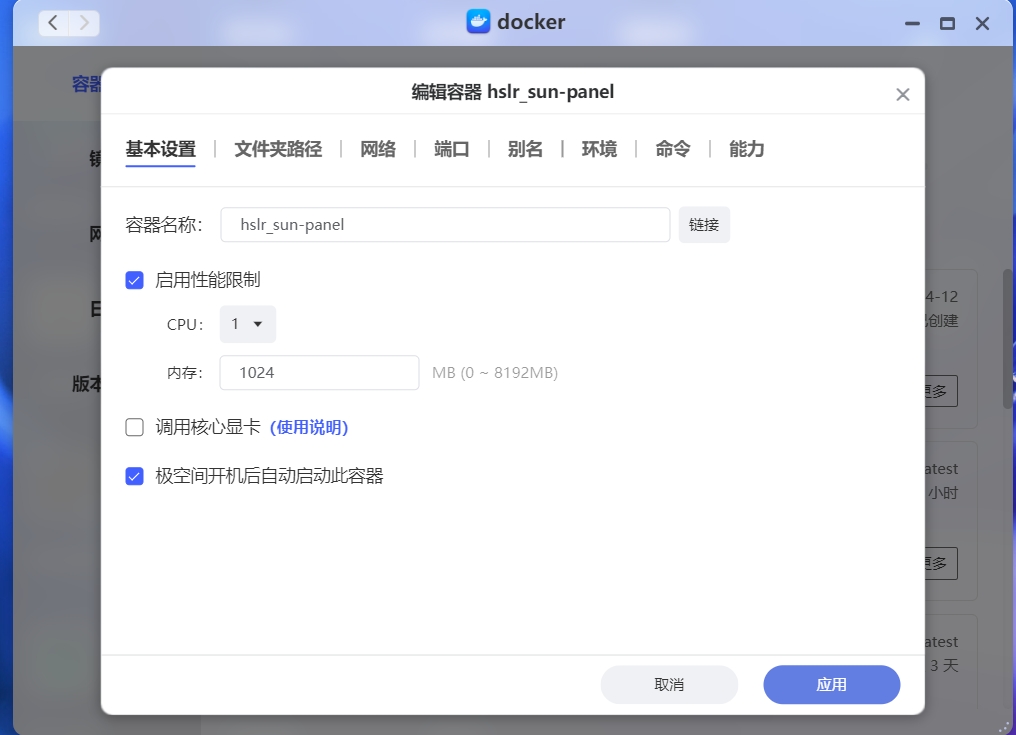Open the 使用说明 link
Viewport: 1016px width, 735px height.
(309, 428)
